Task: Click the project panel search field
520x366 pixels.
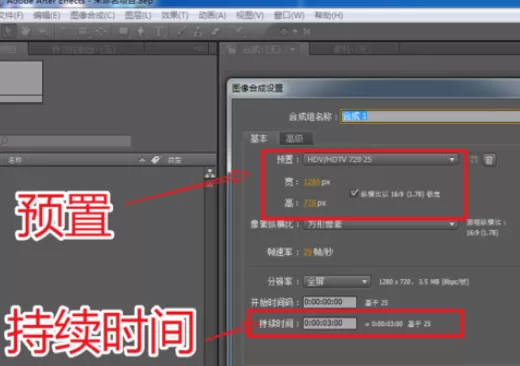Action: coord(65,141)
